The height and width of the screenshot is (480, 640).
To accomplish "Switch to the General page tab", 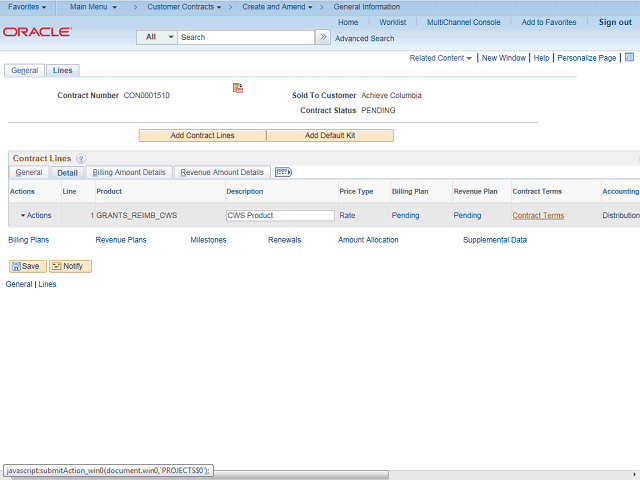I will (24, 70).
